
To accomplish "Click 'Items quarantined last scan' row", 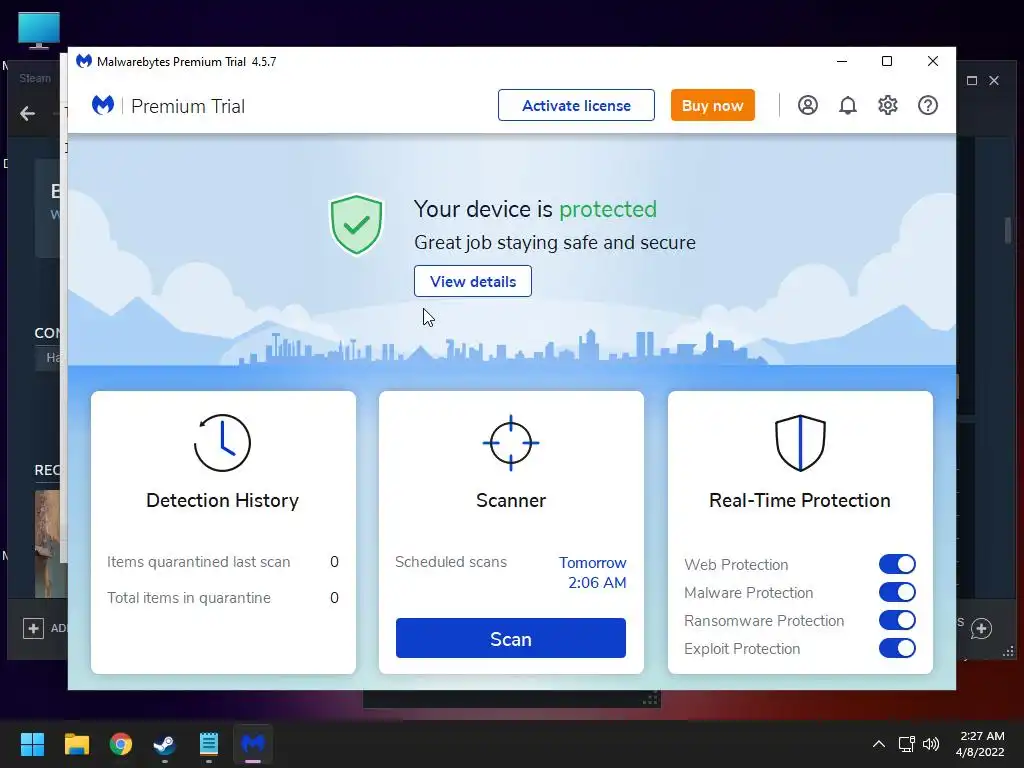I will 223,562.
